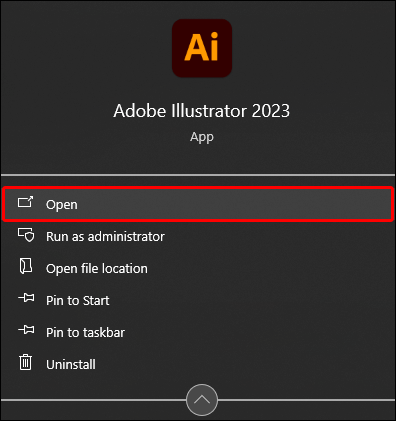Click the pin icon beside Pin to Start
This screenshot has height=421, width=396.
[x=26, y=298]
